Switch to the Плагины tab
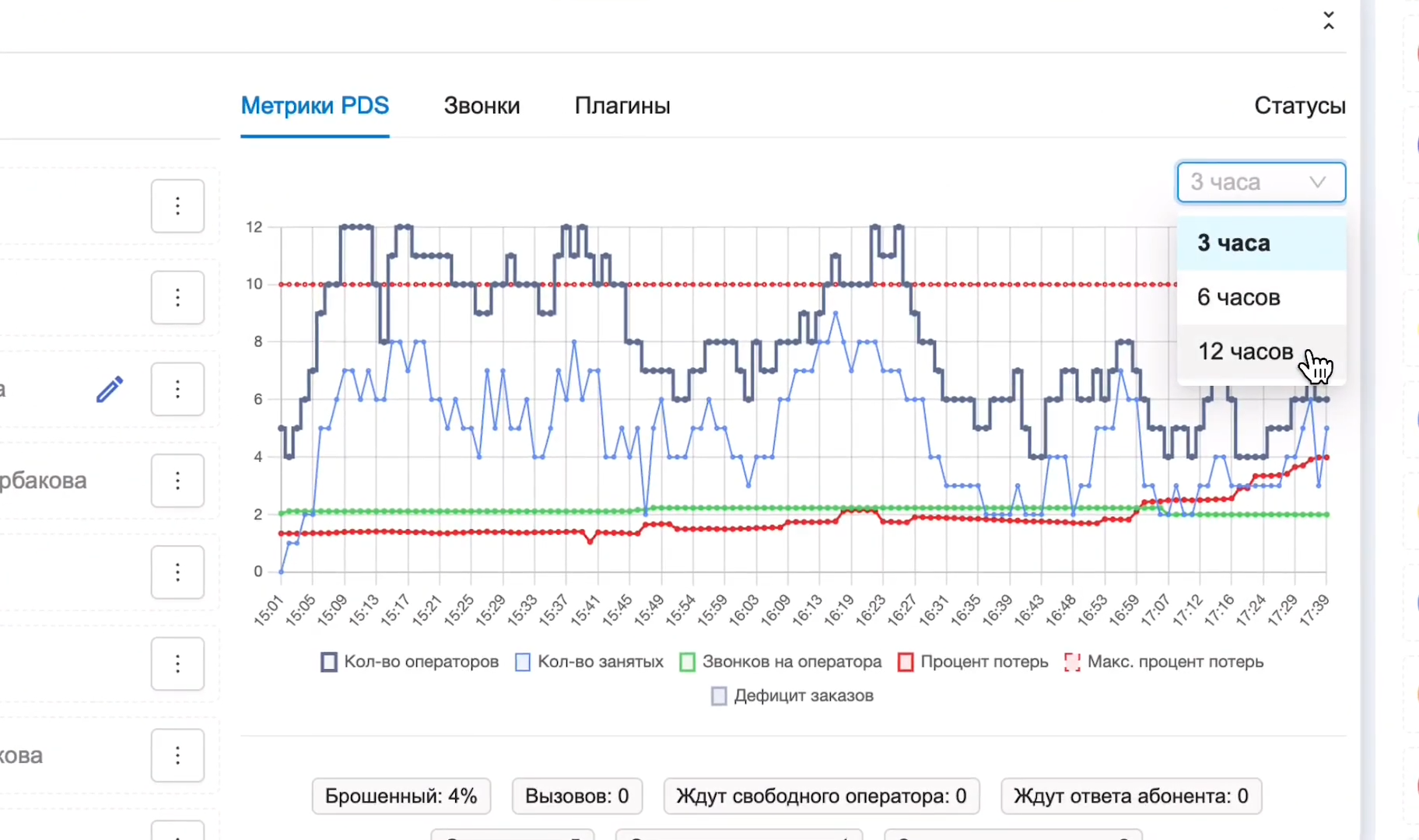Image resolution: width=1419 pixels, height=840 pixels. click(622, 106)
